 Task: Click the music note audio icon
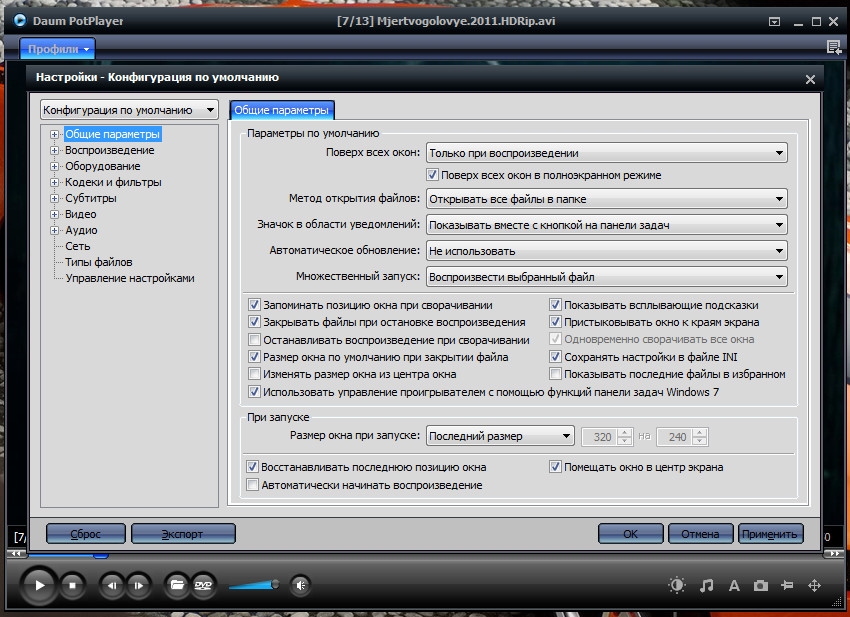(706, 586)
